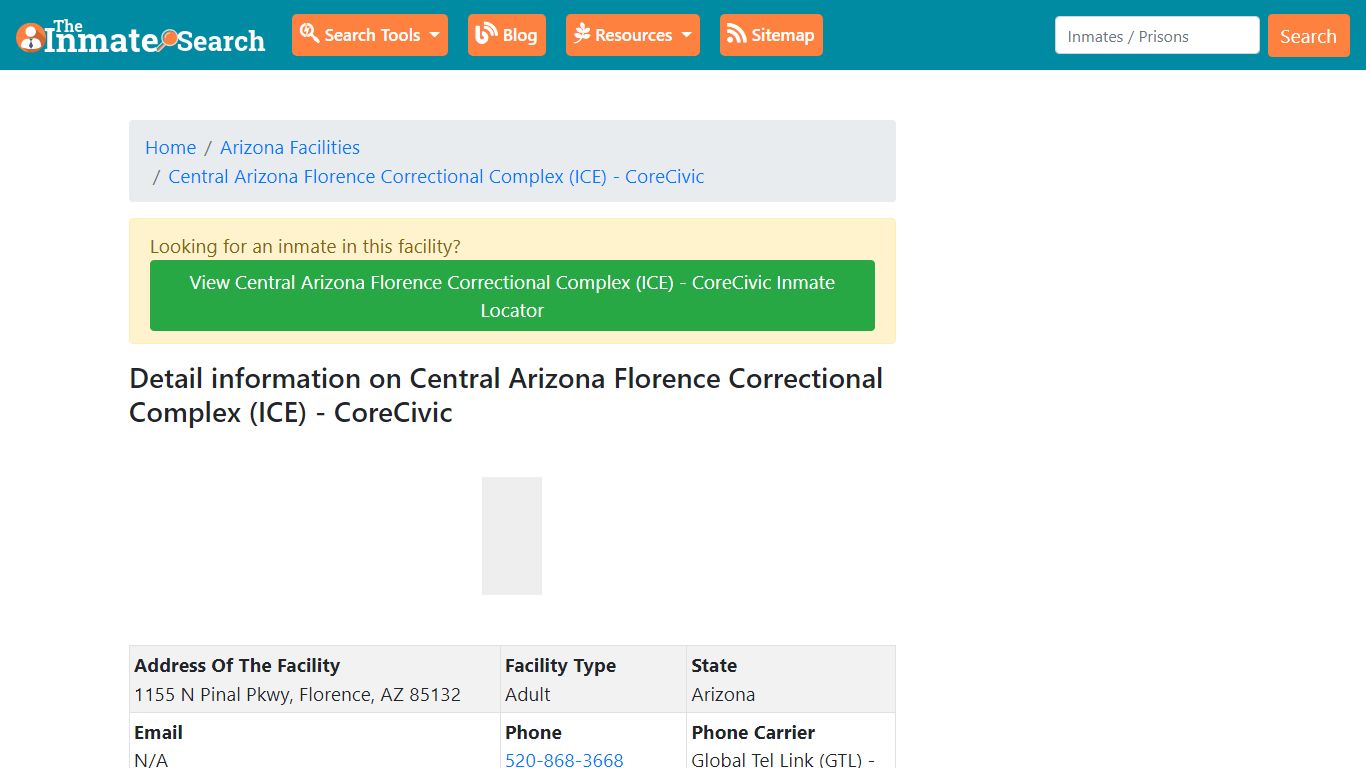Open The Inmate Search logo homepage
The image size is (1366, 768).
pyautogui.click(x=141, y=36)
